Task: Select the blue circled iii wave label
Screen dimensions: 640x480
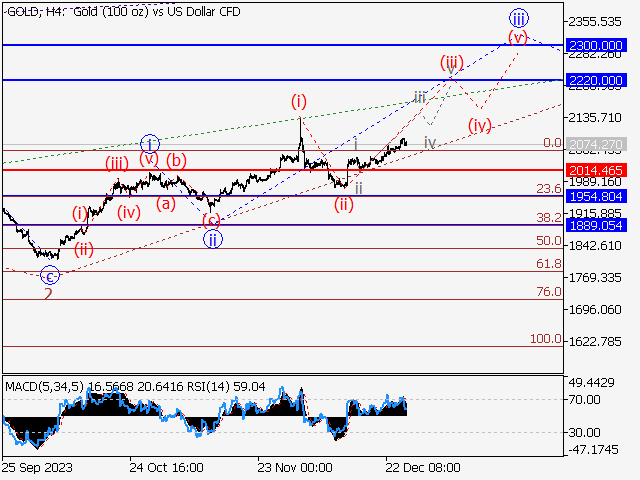Action: (x=519, y=18)
